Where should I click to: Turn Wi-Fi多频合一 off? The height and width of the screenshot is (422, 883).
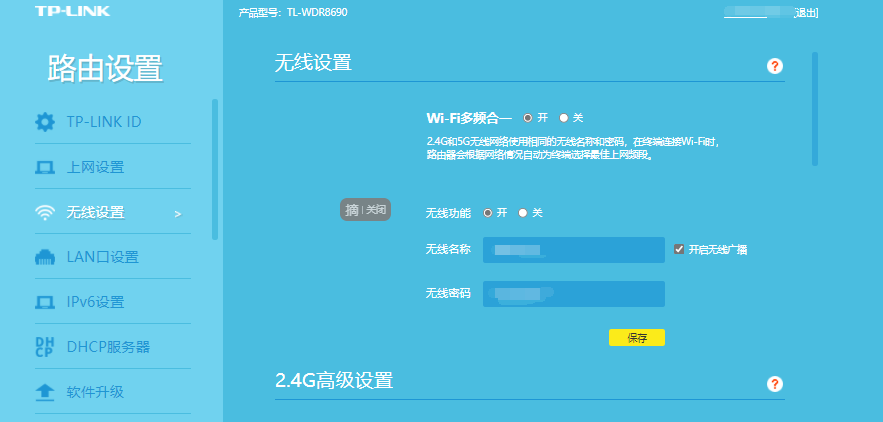[564, 118]
